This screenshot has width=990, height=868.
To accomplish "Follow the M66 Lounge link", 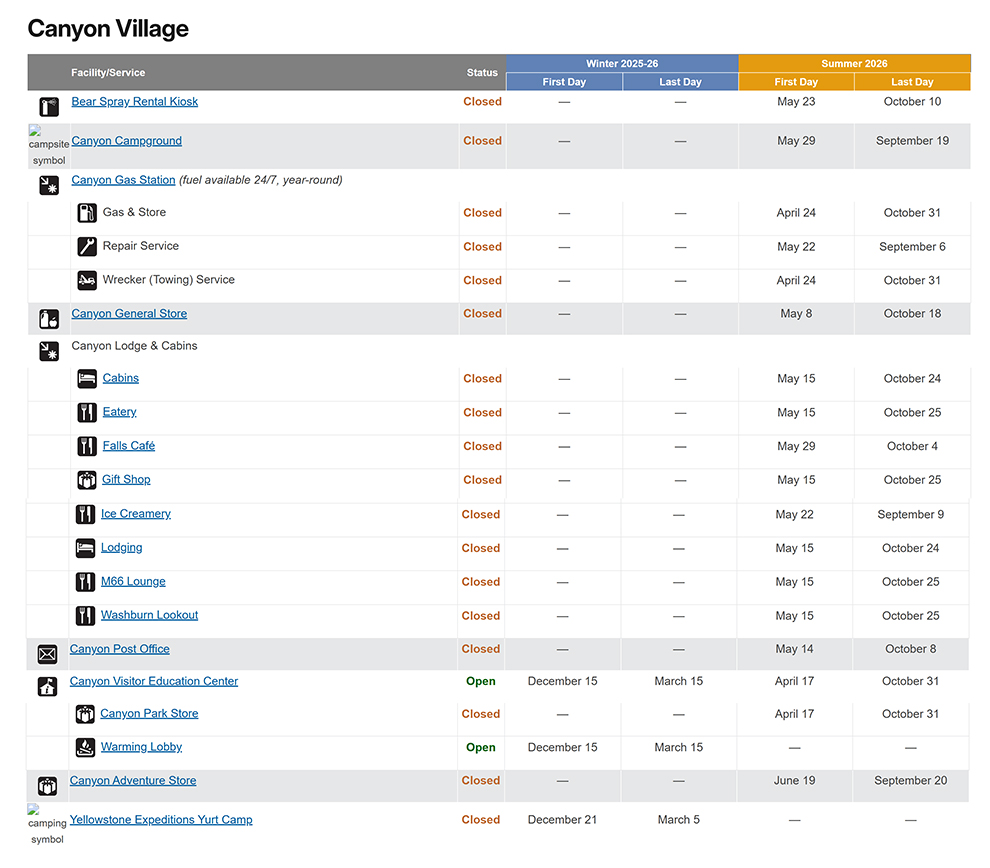I will pyautogui.click(x=133, y=582).
